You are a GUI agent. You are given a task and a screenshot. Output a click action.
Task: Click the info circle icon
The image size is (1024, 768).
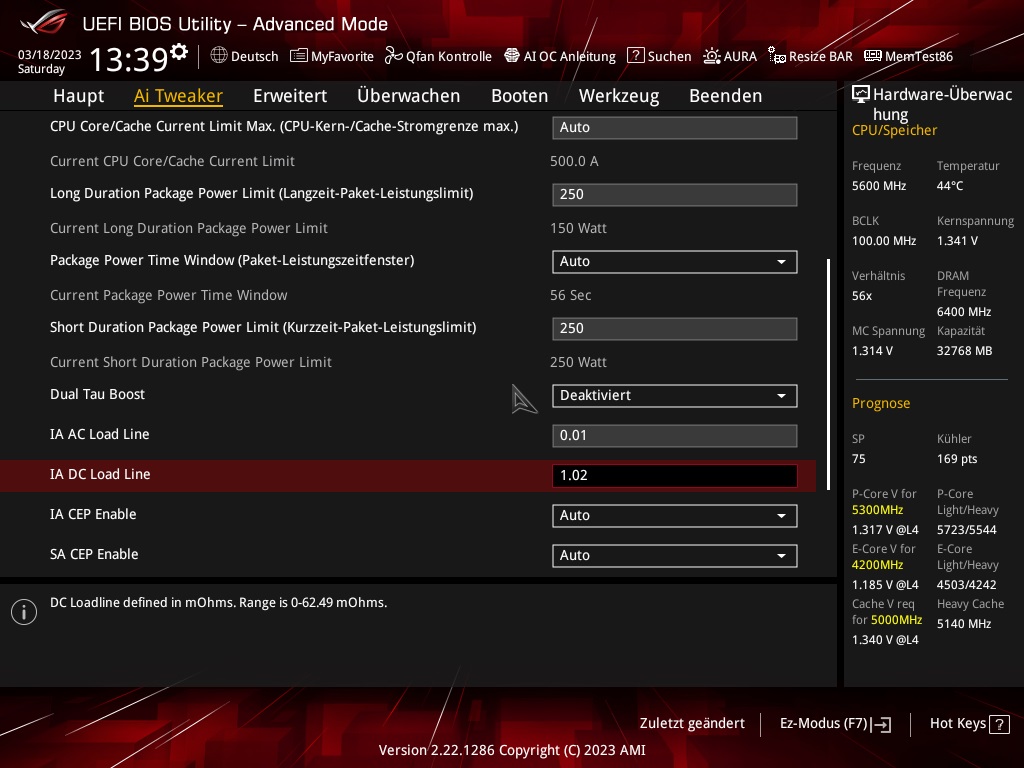[x=24, y=612]
